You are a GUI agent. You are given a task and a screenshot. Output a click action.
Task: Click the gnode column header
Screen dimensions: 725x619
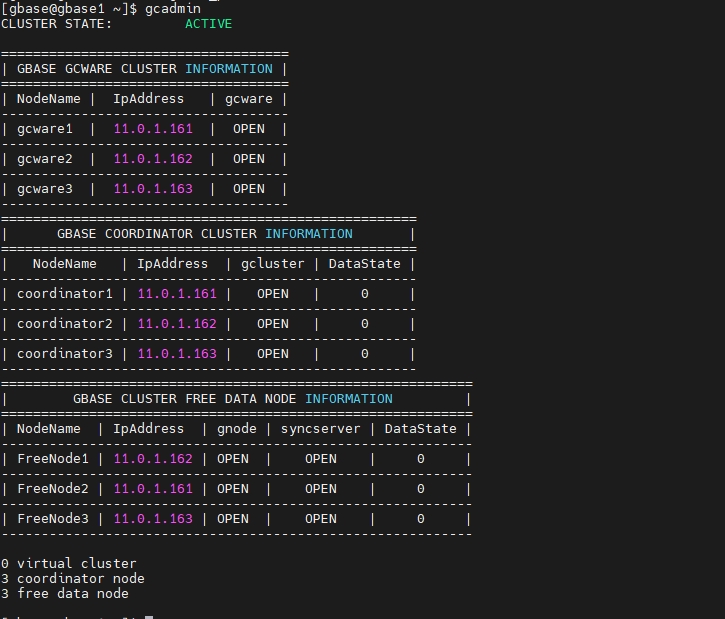click(x=237, y=429)
